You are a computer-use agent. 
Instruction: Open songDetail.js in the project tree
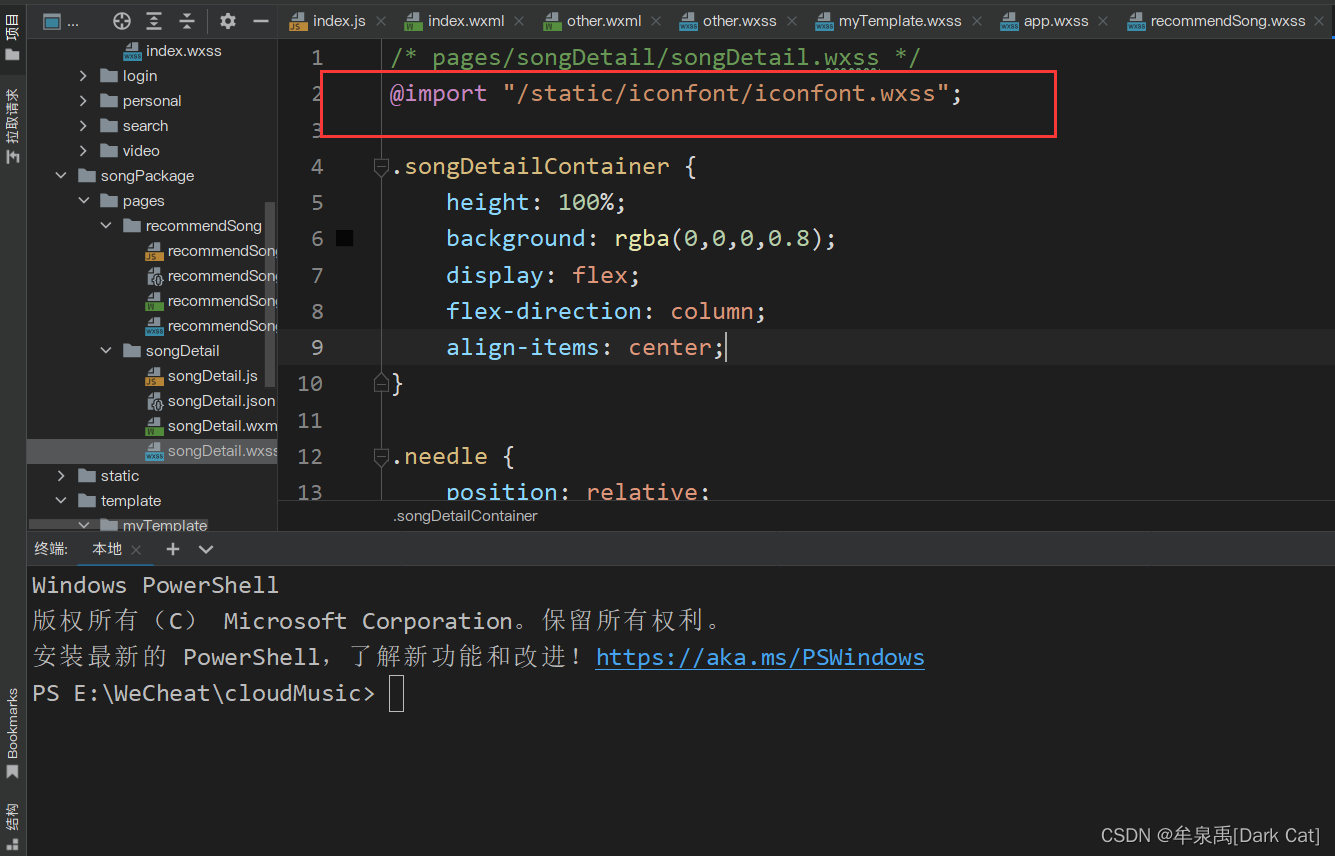tap(212, 376)
